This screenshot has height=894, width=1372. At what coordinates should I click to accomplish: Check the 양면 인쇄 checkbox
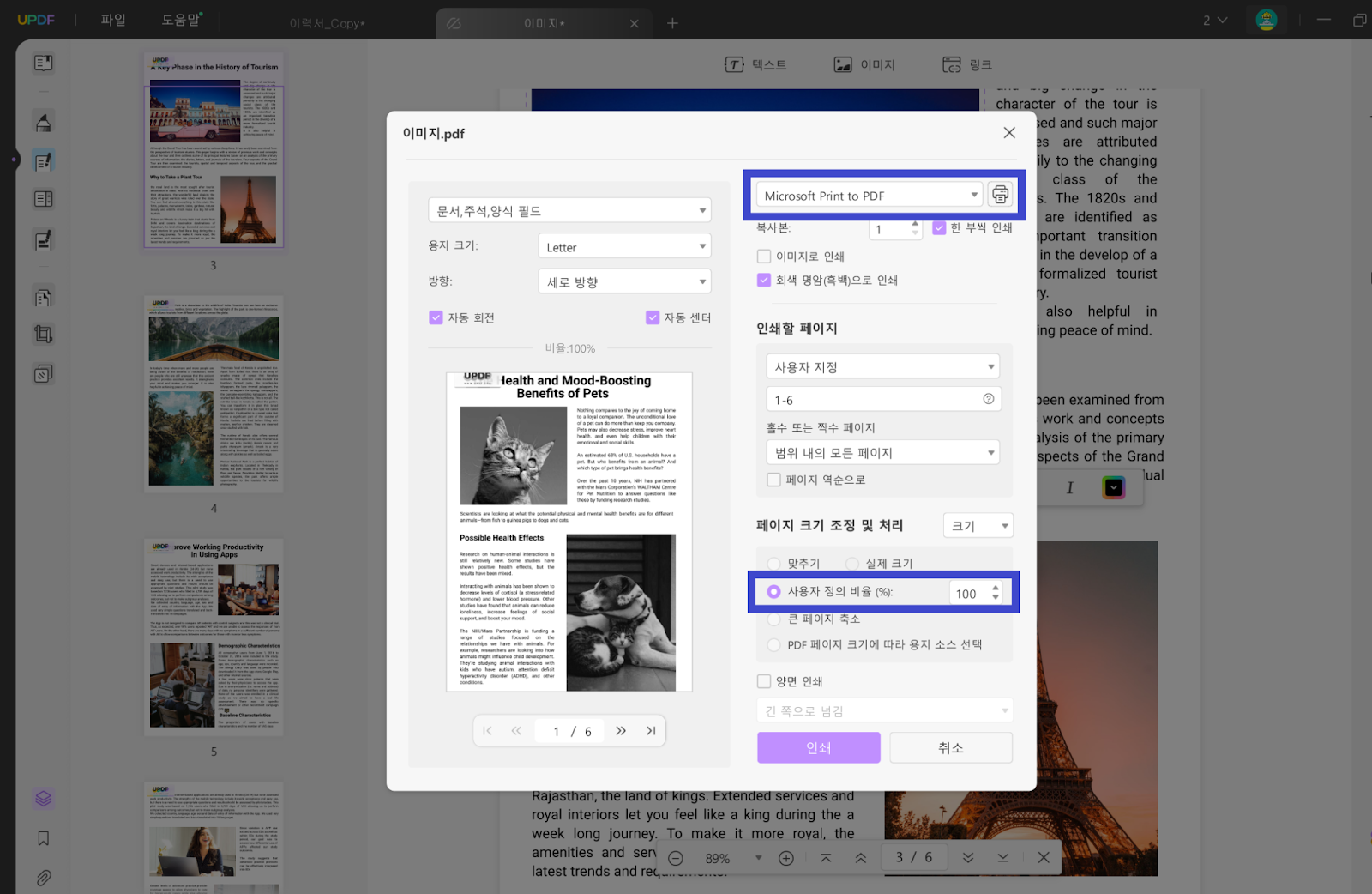click(764, 681)
